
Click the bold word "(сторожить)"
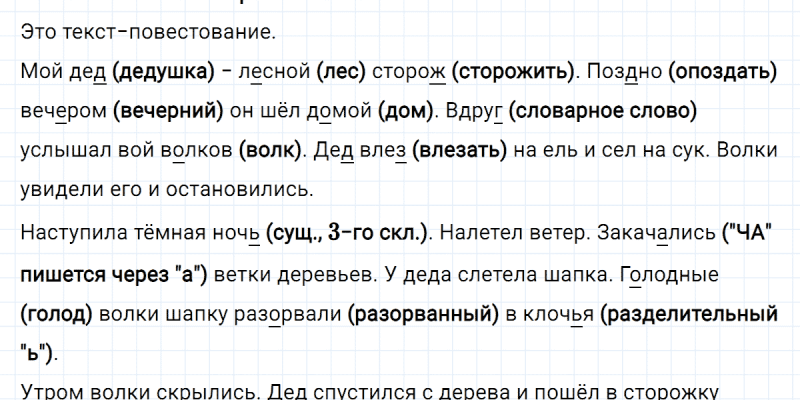pyautogui.click(x=514, y=72)
